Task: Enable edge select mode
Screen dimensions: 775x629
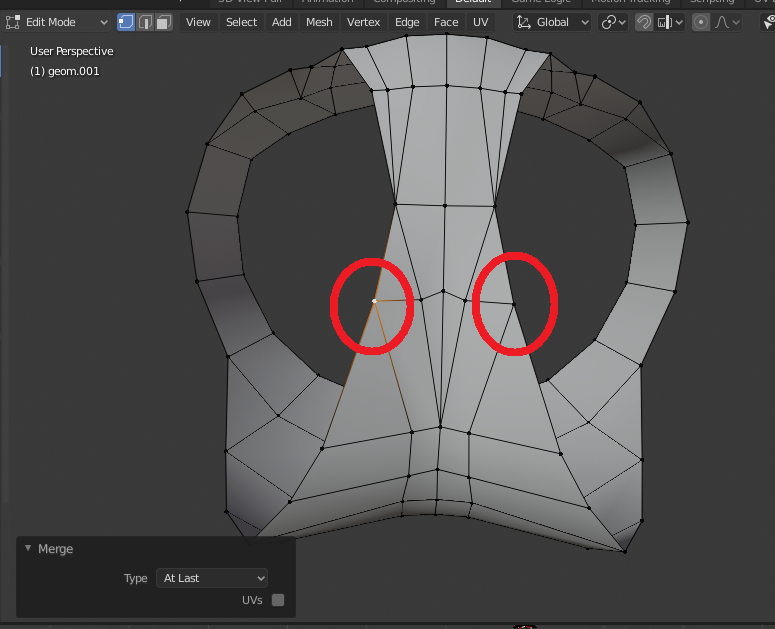Action: pyautogui.click(x=145, y=22)
